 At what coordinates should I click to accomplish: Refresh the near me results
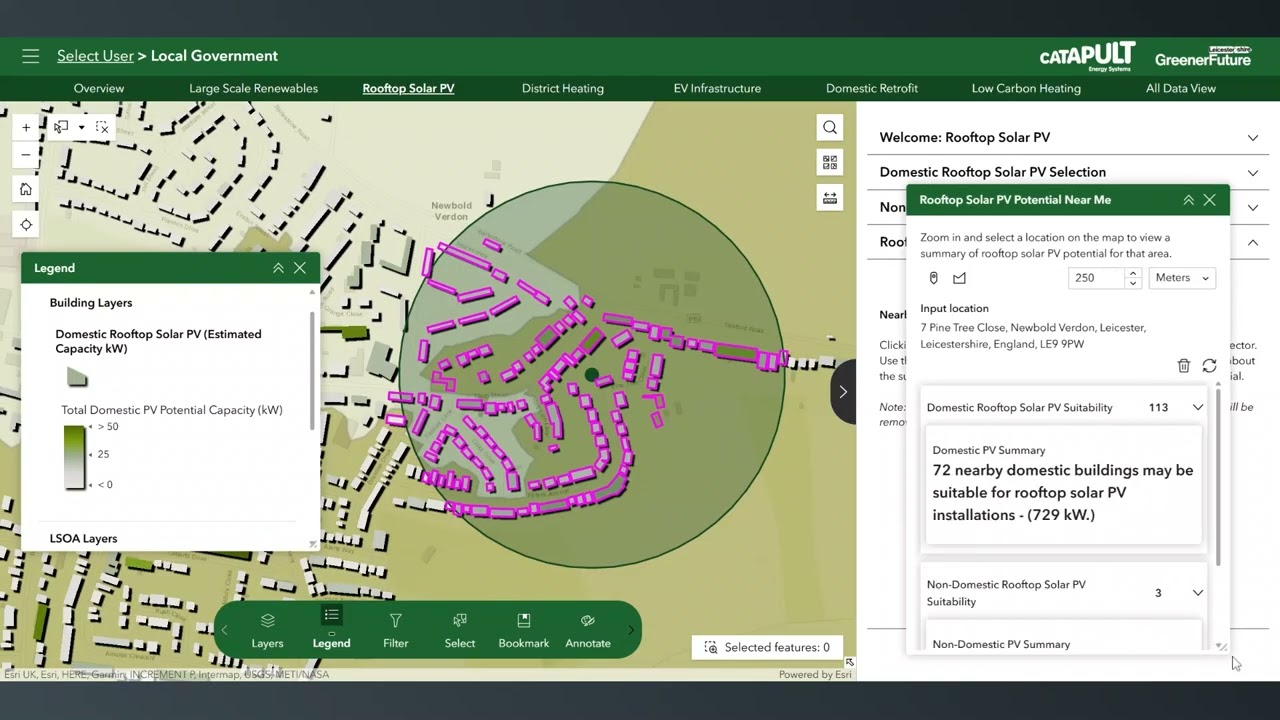1209,366
